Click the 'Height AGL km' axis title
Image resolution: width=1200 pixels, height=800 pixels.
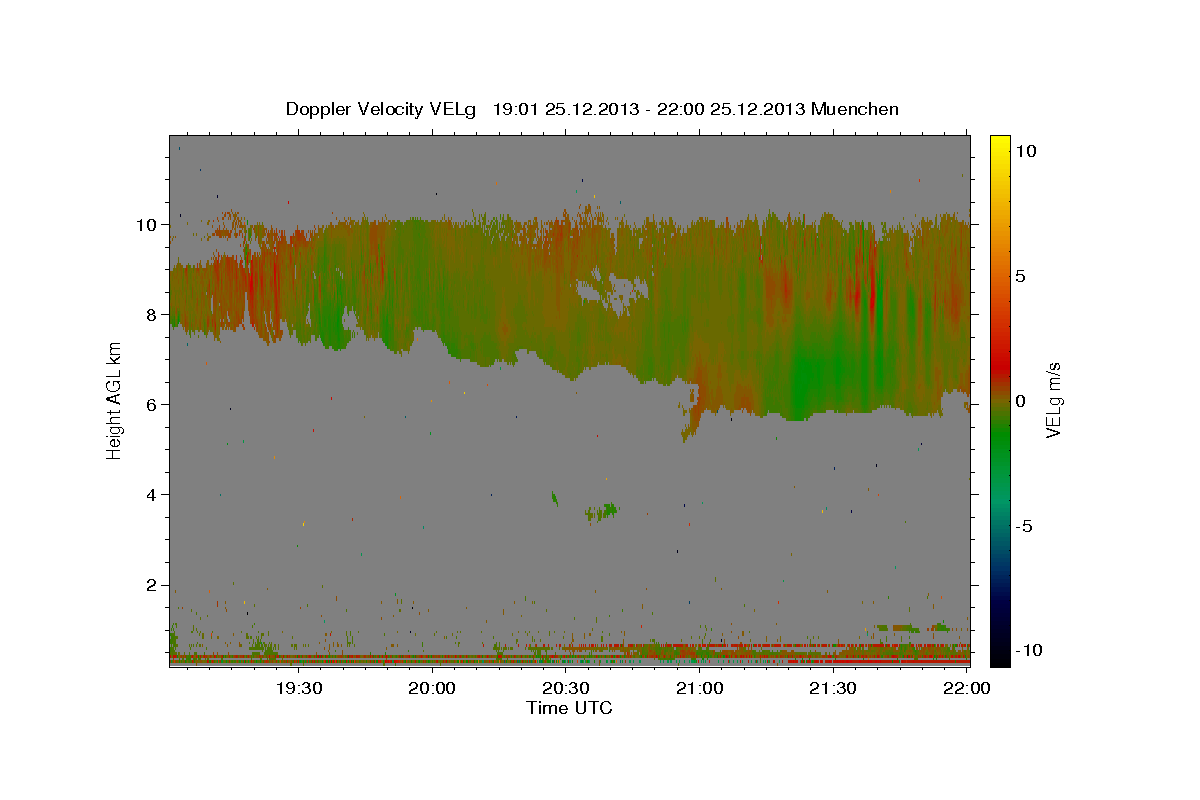(x=114, y=399)
